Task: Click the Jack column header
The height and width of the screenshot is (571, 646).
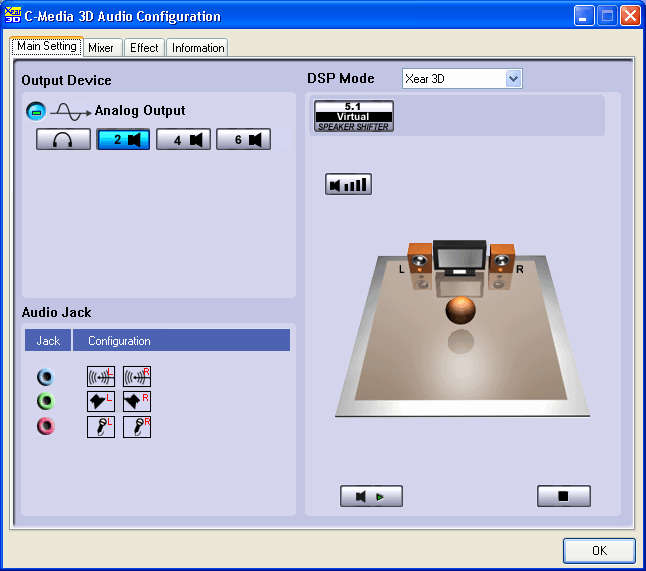Action: pos(48,340)
